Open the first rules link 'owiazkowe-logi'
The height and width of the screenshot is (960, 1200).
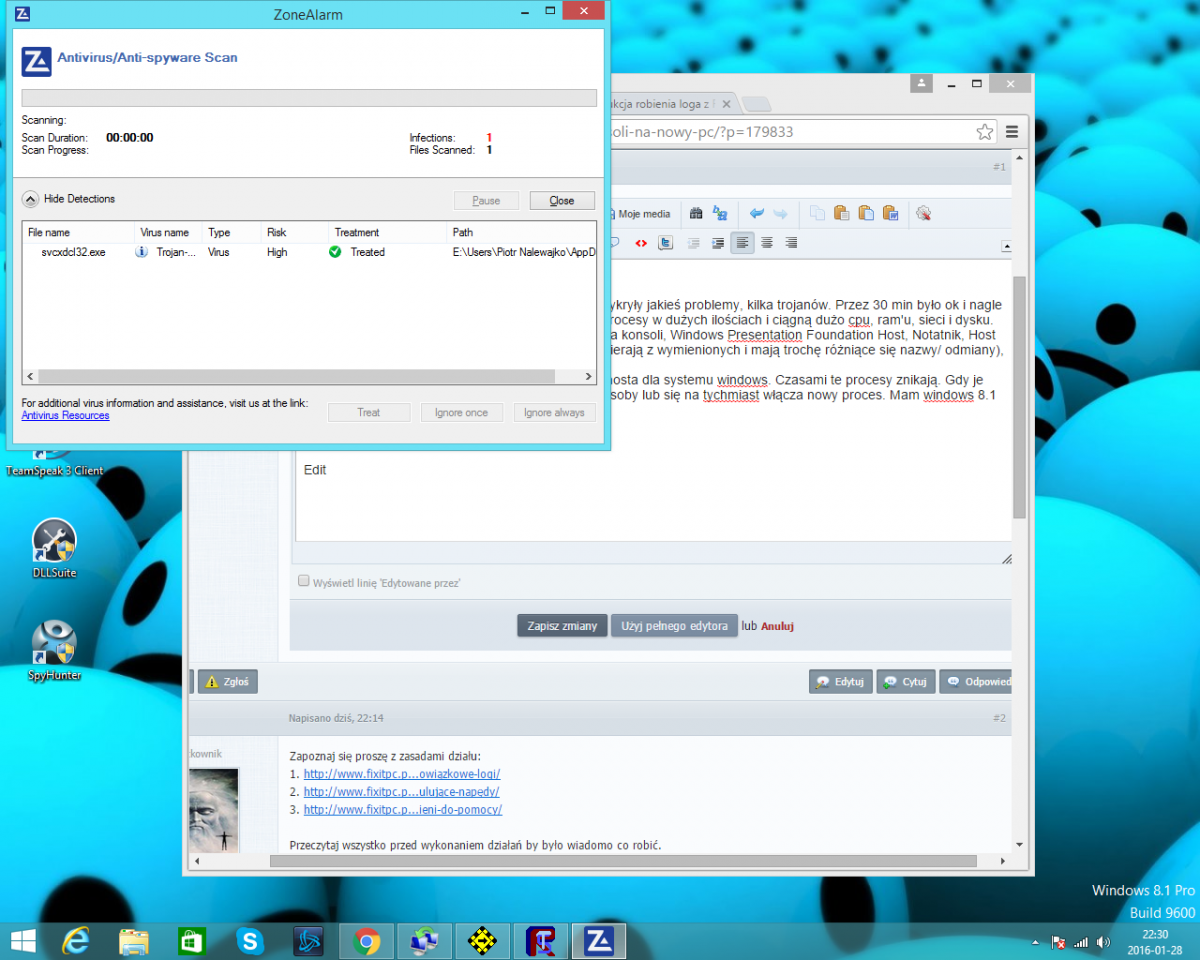[402, 774]
